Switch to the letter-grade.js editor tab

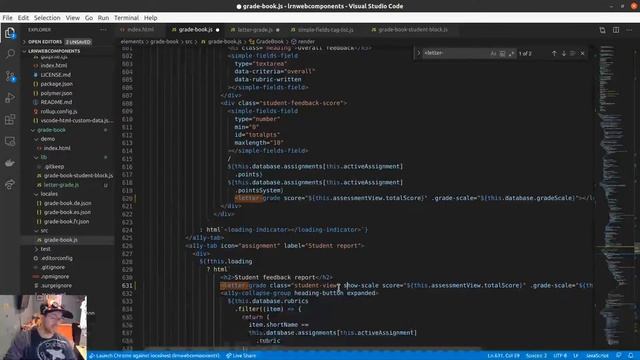coord(255,30)
